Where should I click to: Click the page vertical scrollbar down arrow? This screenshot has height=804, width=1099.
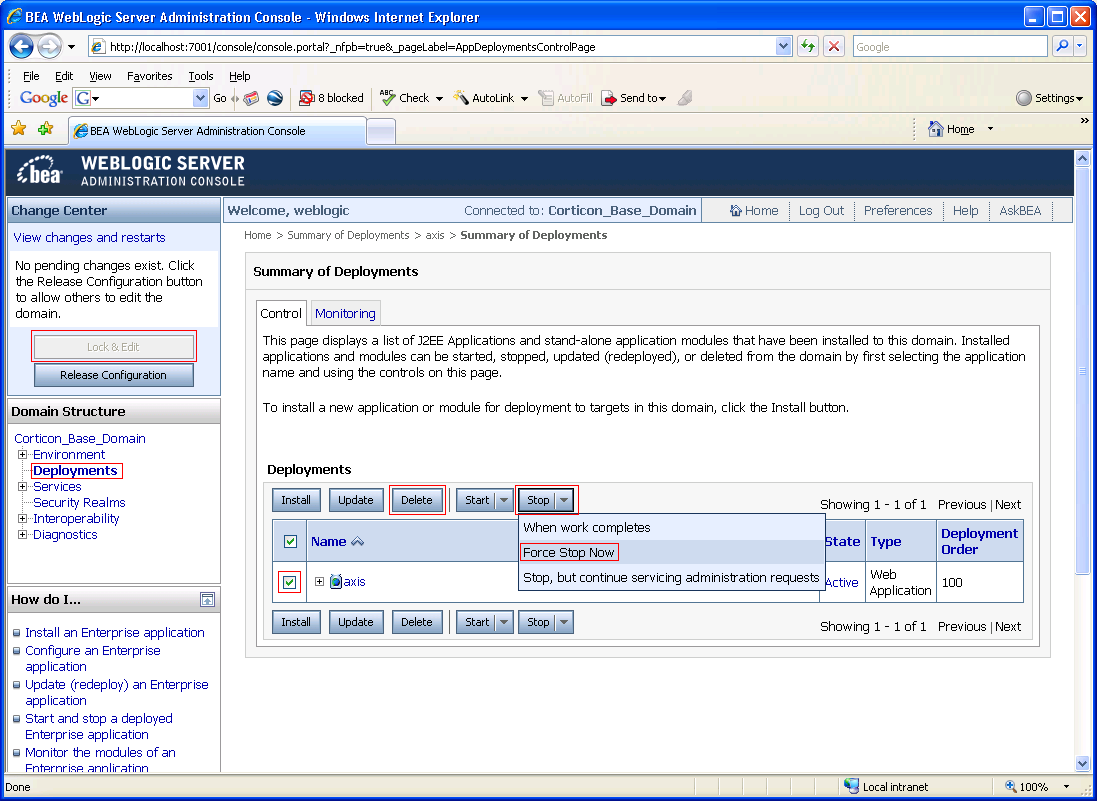(x=1082, y=763)
